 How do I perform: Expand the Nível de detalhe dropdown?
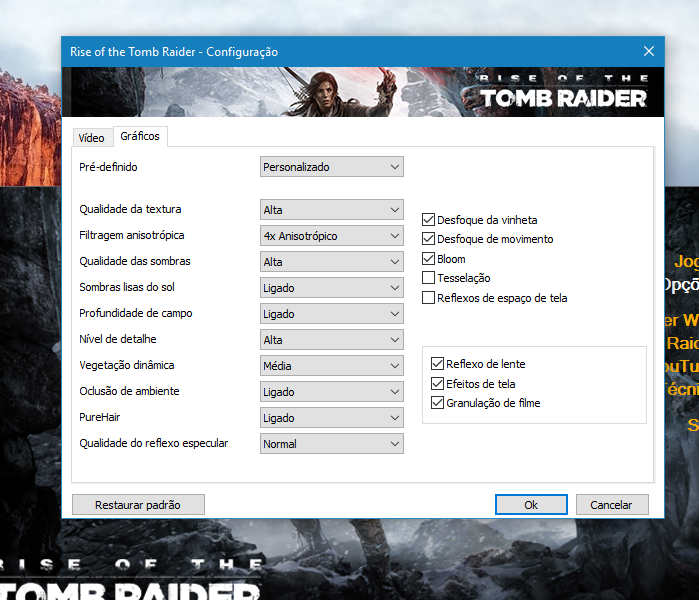(332, 340)
